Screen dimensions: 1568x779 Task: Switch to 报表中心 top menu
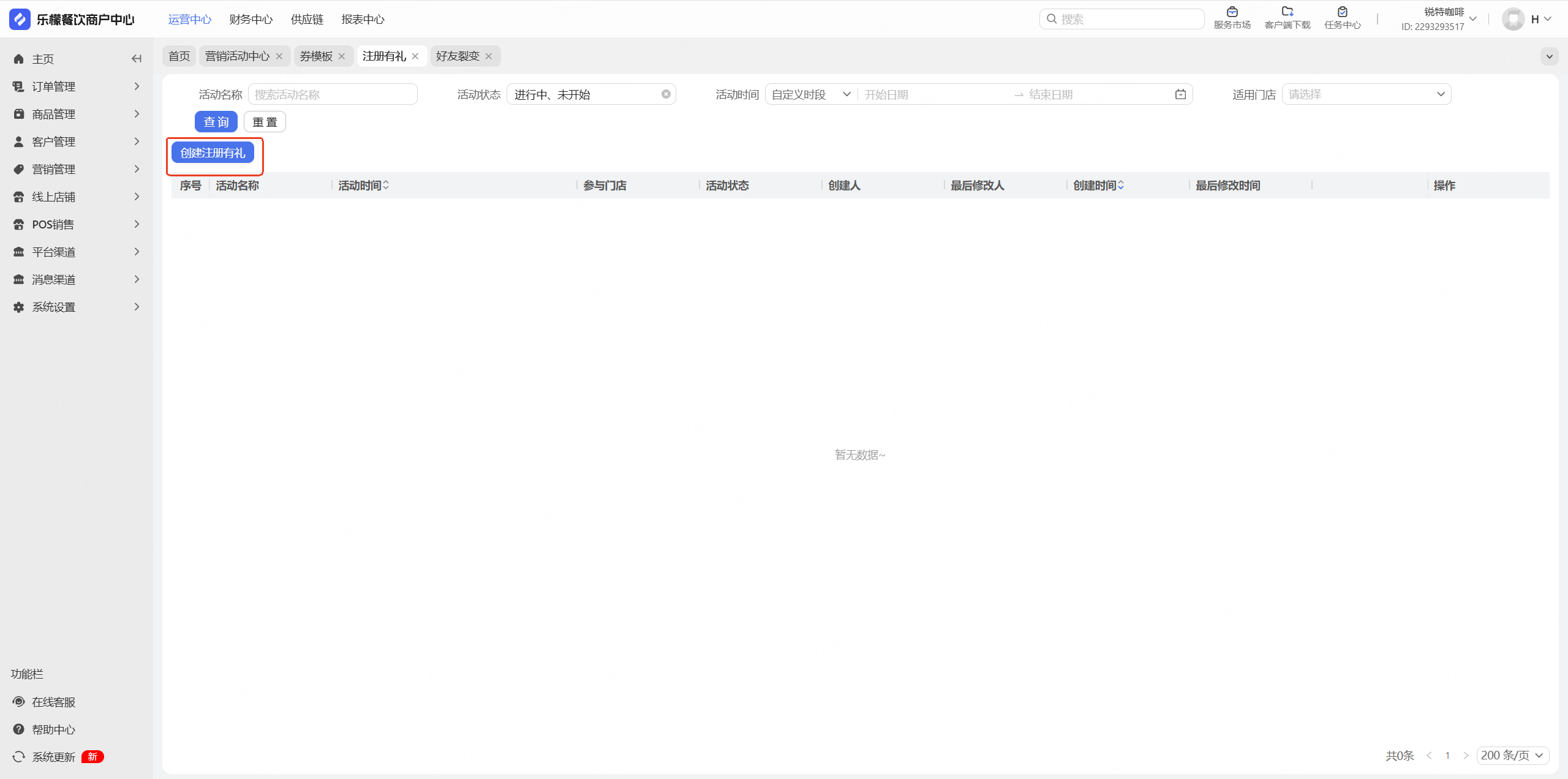(x=363, y=19)
